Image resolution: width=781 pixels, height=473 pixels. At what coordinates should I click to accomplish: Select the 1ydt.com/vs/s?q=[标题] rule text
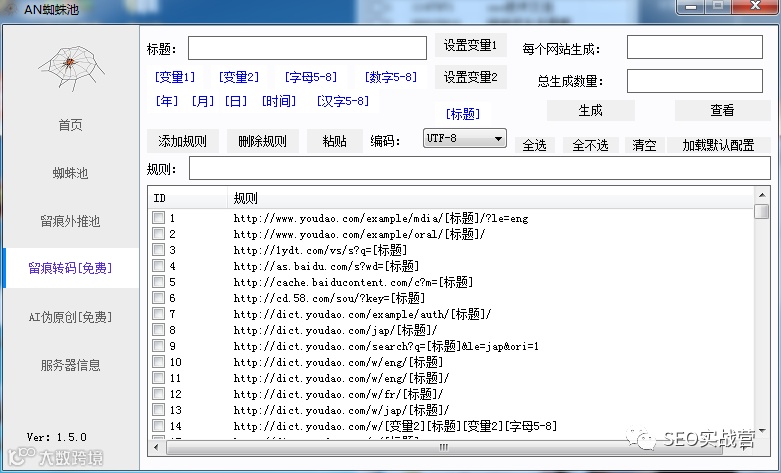click(x=320, y=250)
